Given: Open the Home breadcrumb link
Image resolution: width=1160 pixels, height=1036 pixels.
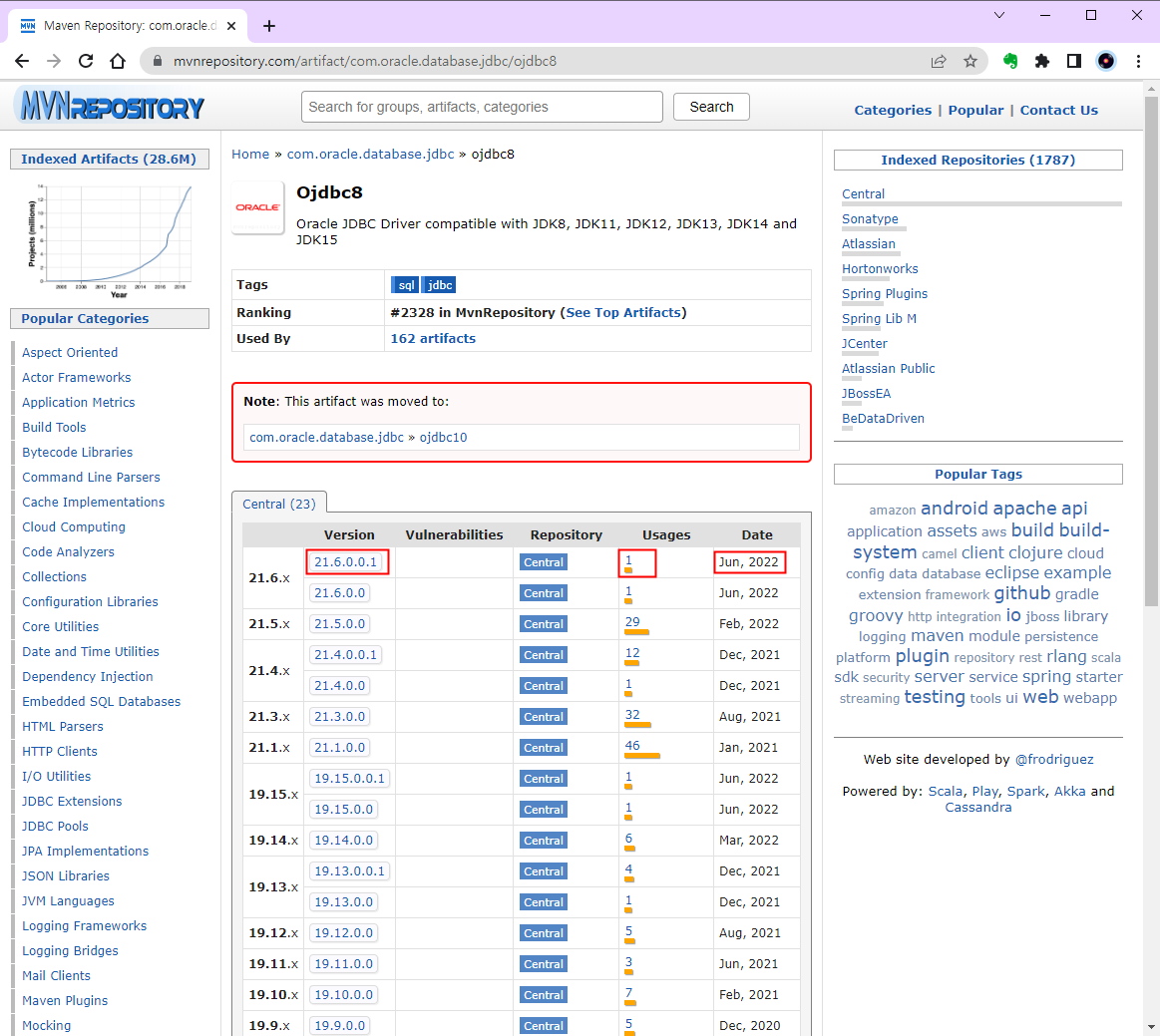Looking at the screenshot, I should coord(250,154).
